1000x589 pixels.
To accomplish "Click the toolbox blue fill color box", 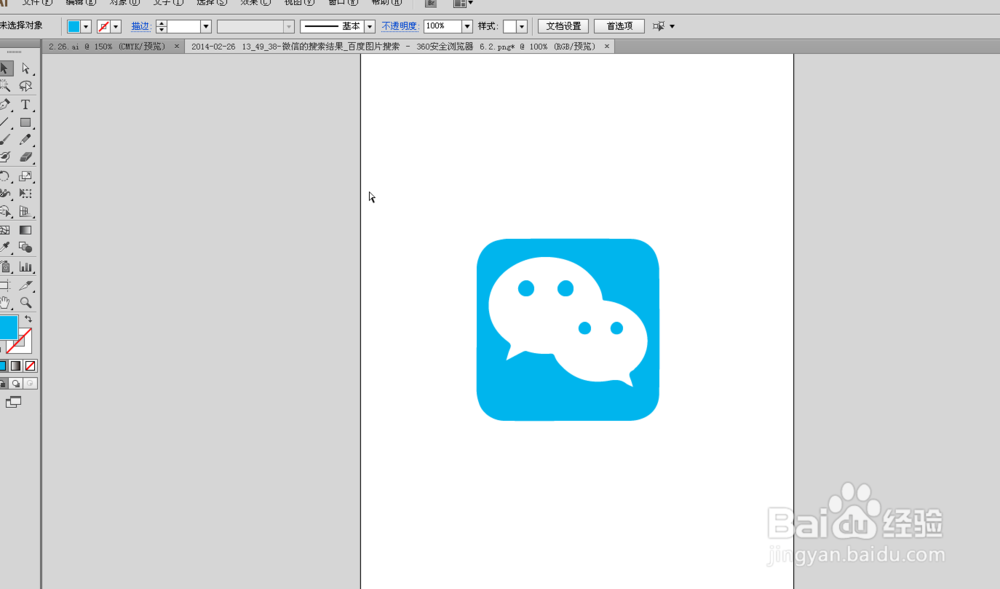I will 8,327.
